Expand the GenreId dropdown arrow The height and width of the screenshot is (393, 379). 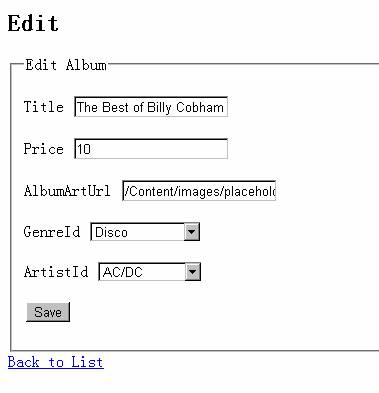pos(192,232)
